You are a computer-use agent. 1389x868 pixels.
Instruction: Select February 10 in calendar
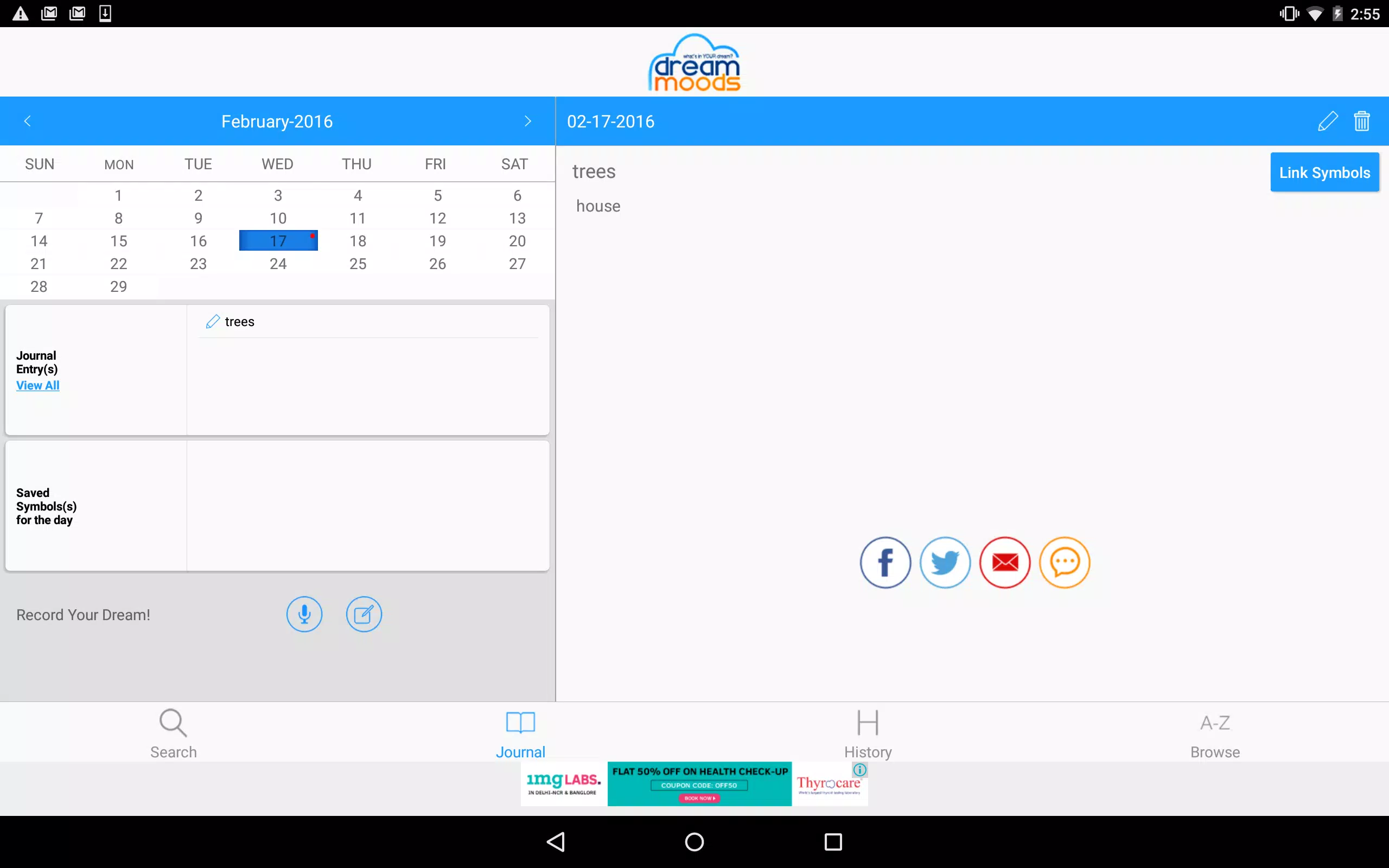tap(278, 218)
